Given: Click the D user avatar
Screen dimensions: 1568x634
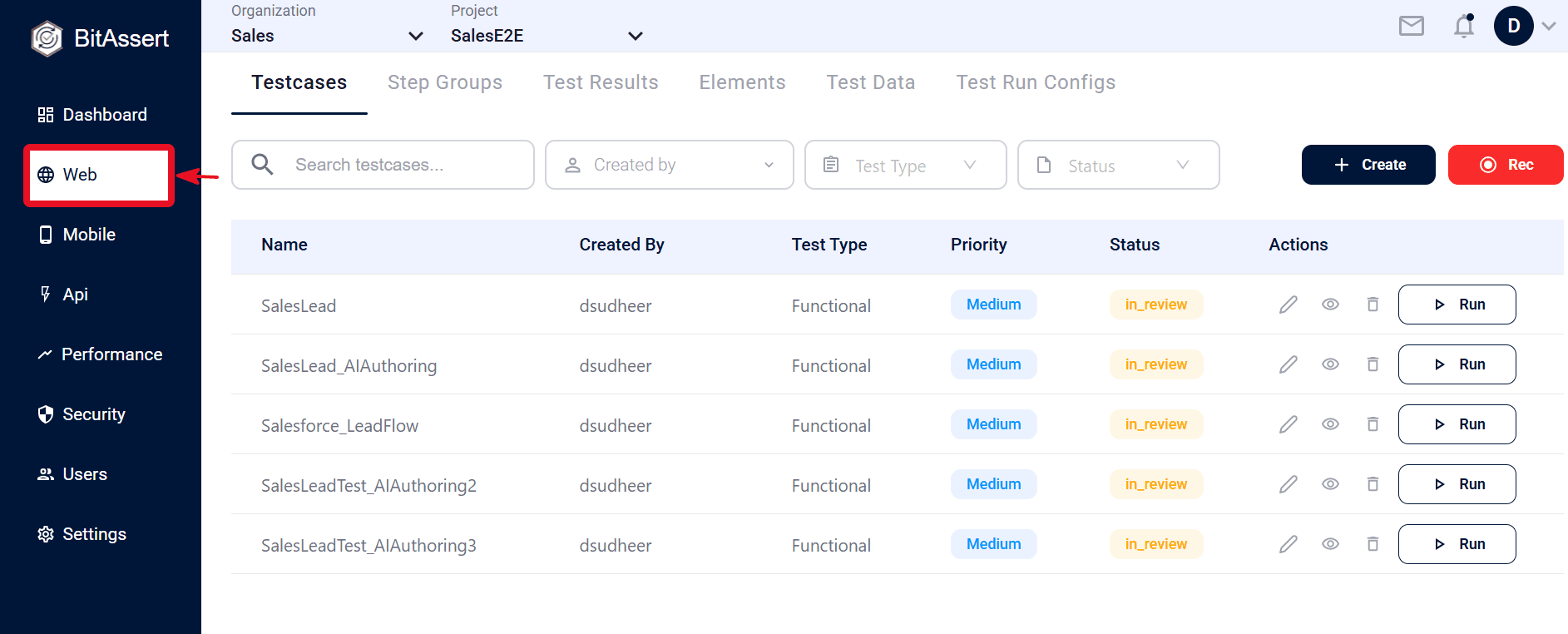Looking at the screenshot, I should (x=1514, y=26).
